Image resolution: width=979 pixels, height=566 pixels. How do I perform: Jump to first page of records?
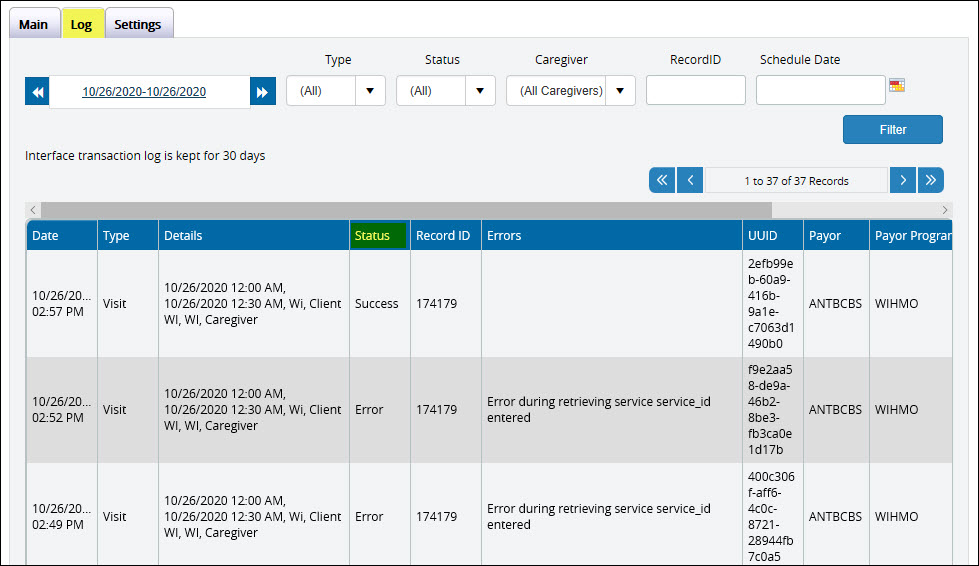click(662, 180)
